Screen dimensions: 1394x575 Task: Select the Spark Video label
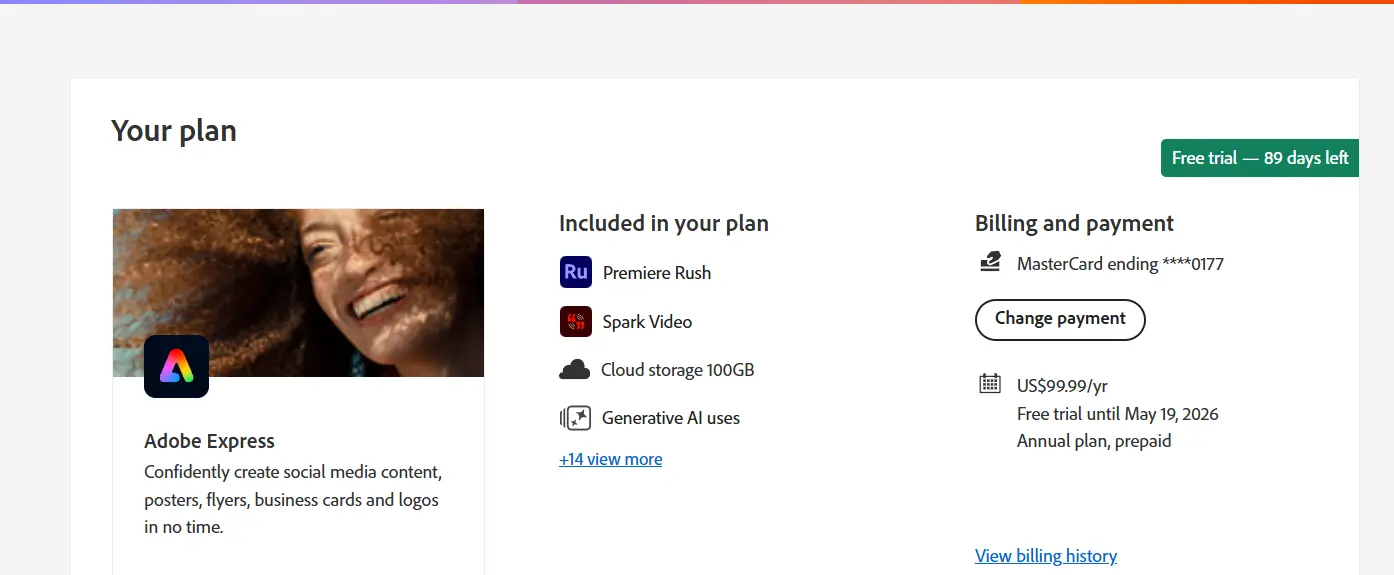pos(647,322)
